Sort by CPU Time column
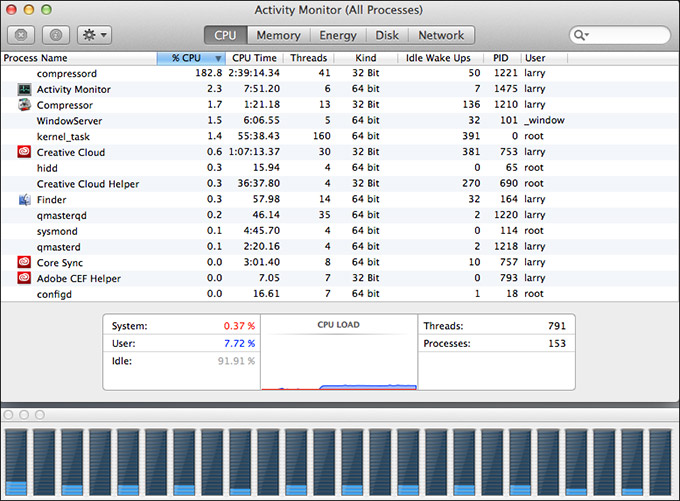680x501 pixels. coord(254,58)
